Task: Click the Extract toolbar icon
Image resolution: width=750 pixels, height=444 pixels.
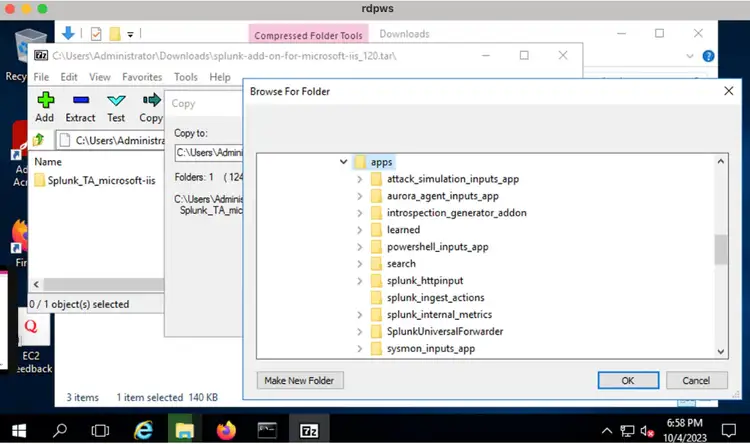Action: (80, 107)
